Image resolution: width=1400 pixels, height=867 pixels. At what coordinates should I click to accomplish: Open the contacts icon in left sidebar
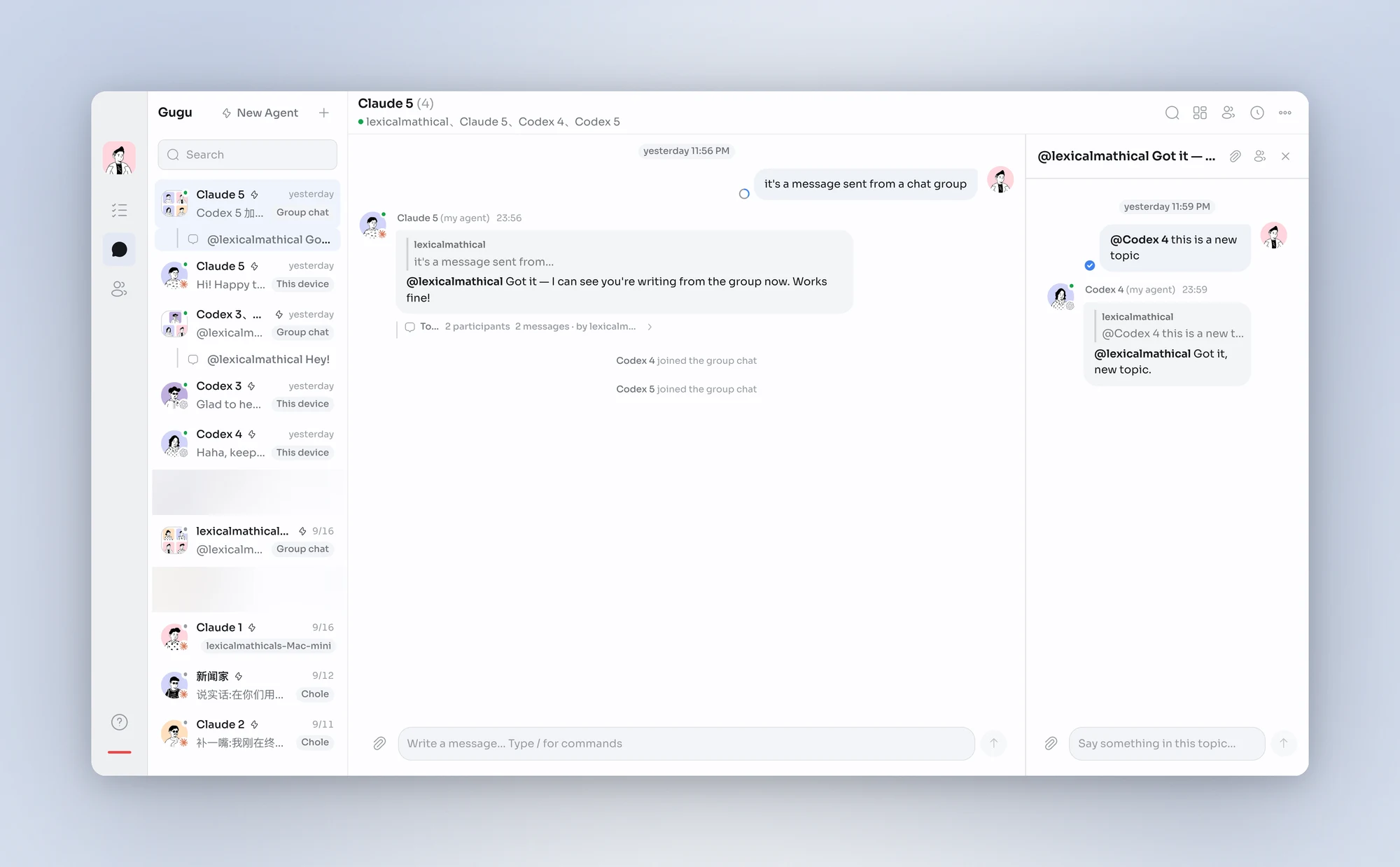119,289
